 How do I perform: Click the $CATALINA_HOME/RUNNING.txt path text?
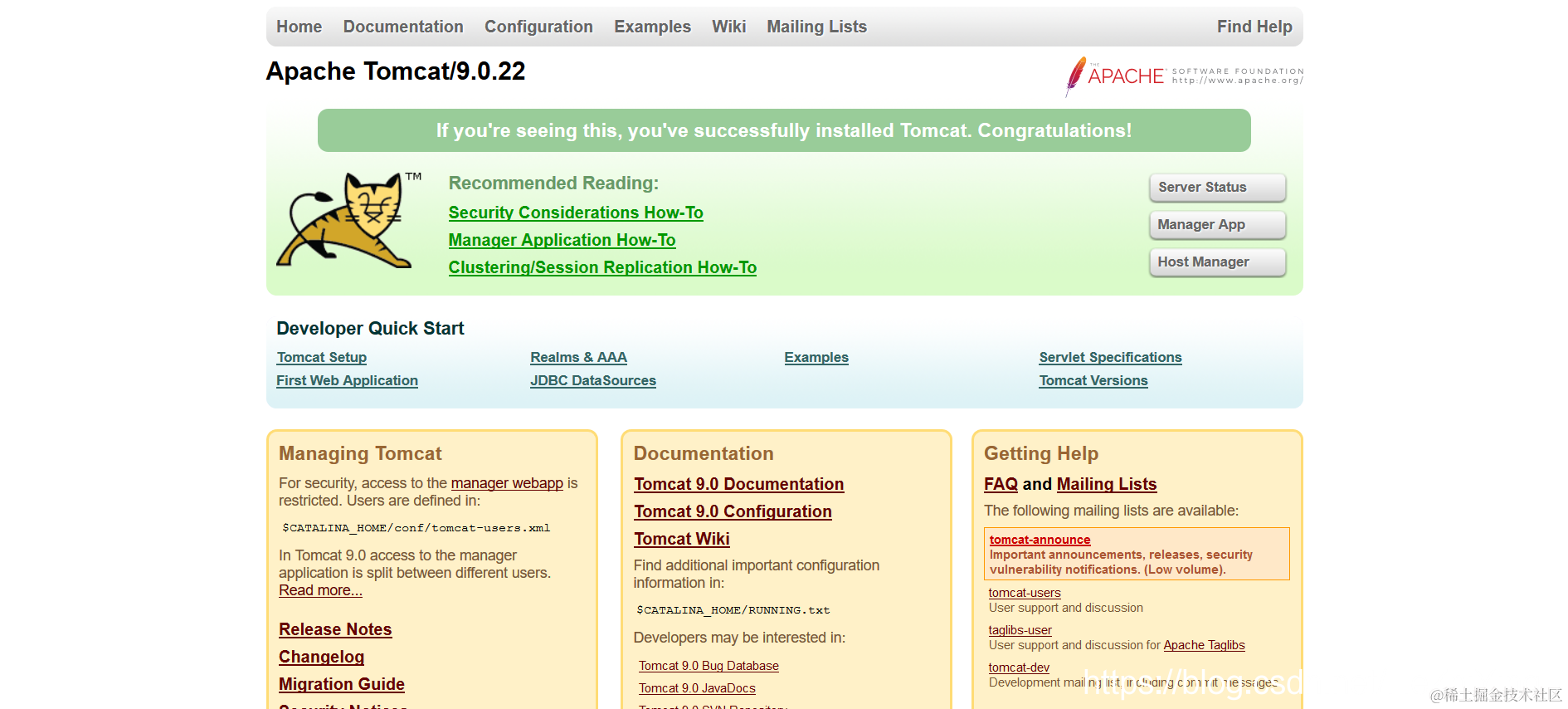pyautogui.click(x=733, y=610)
